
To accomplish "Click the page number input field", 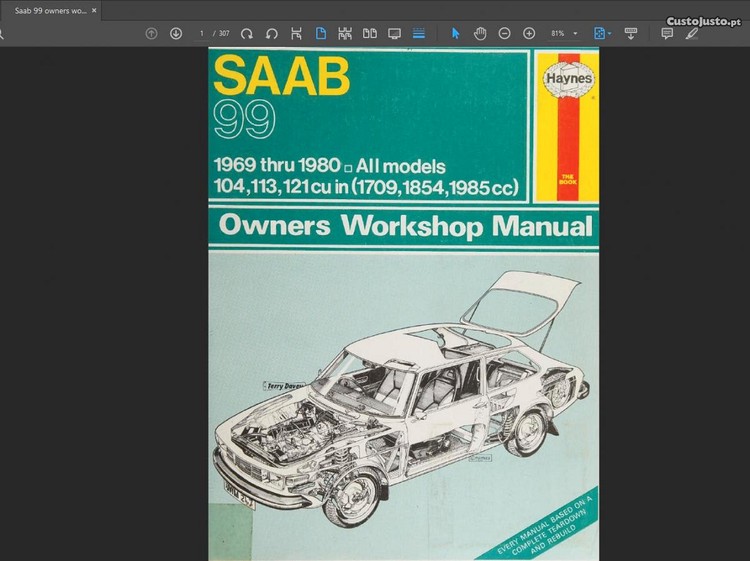I will pyautogui.click(x=203, y=33).
